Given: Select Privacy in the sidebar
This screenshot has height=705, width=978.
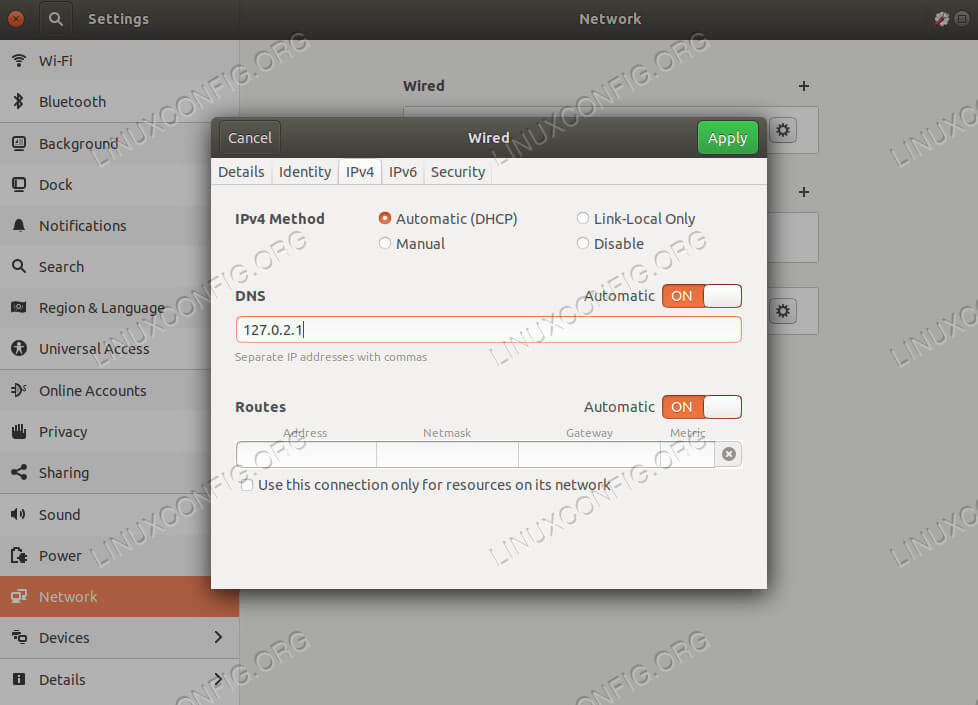Looking at the screenshot, I should [119, 432].
